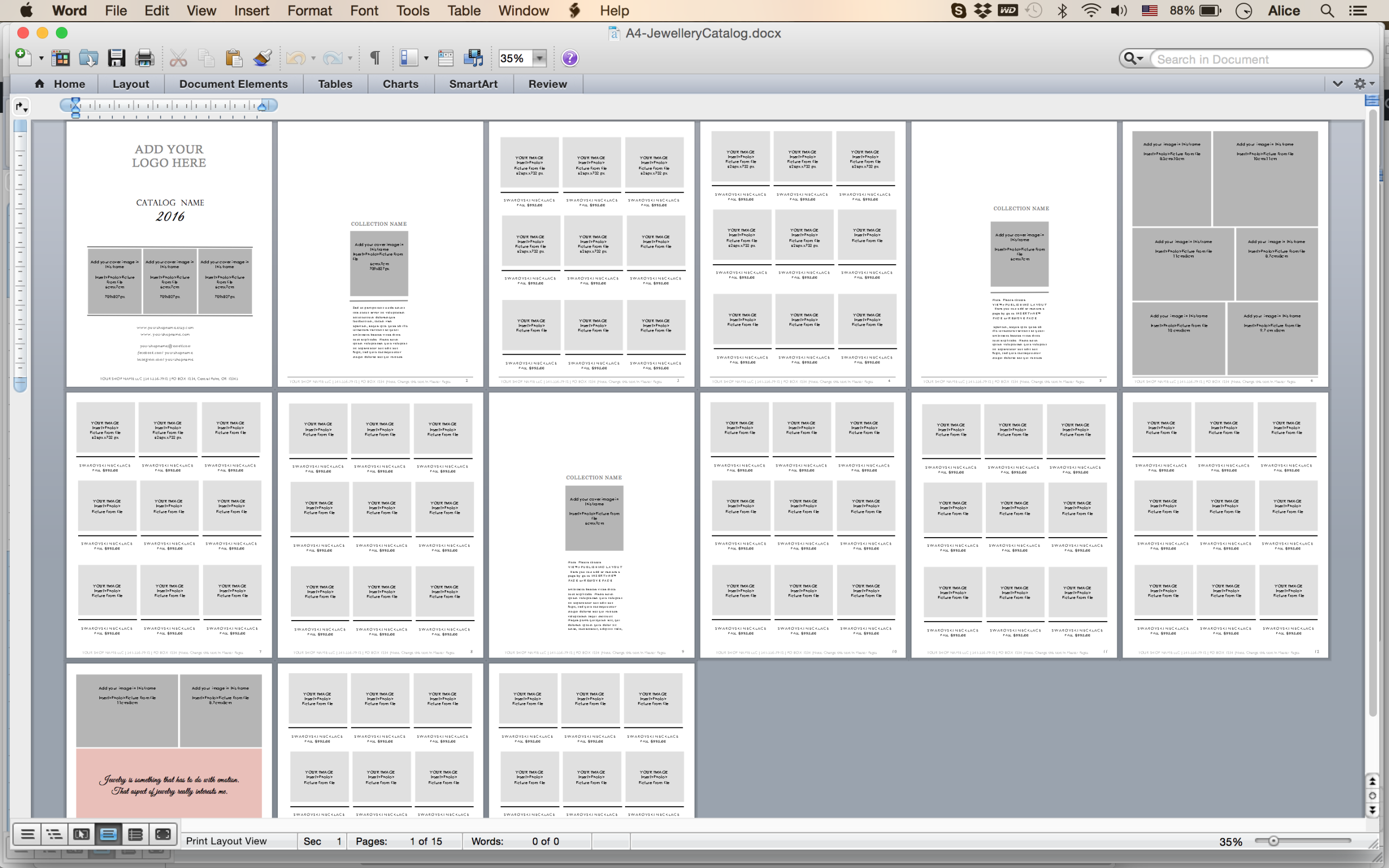Open the SmartArt ribbon tab
Image resolution: width=1389 pixels, height=868 pixels.
tap(474, 84)
